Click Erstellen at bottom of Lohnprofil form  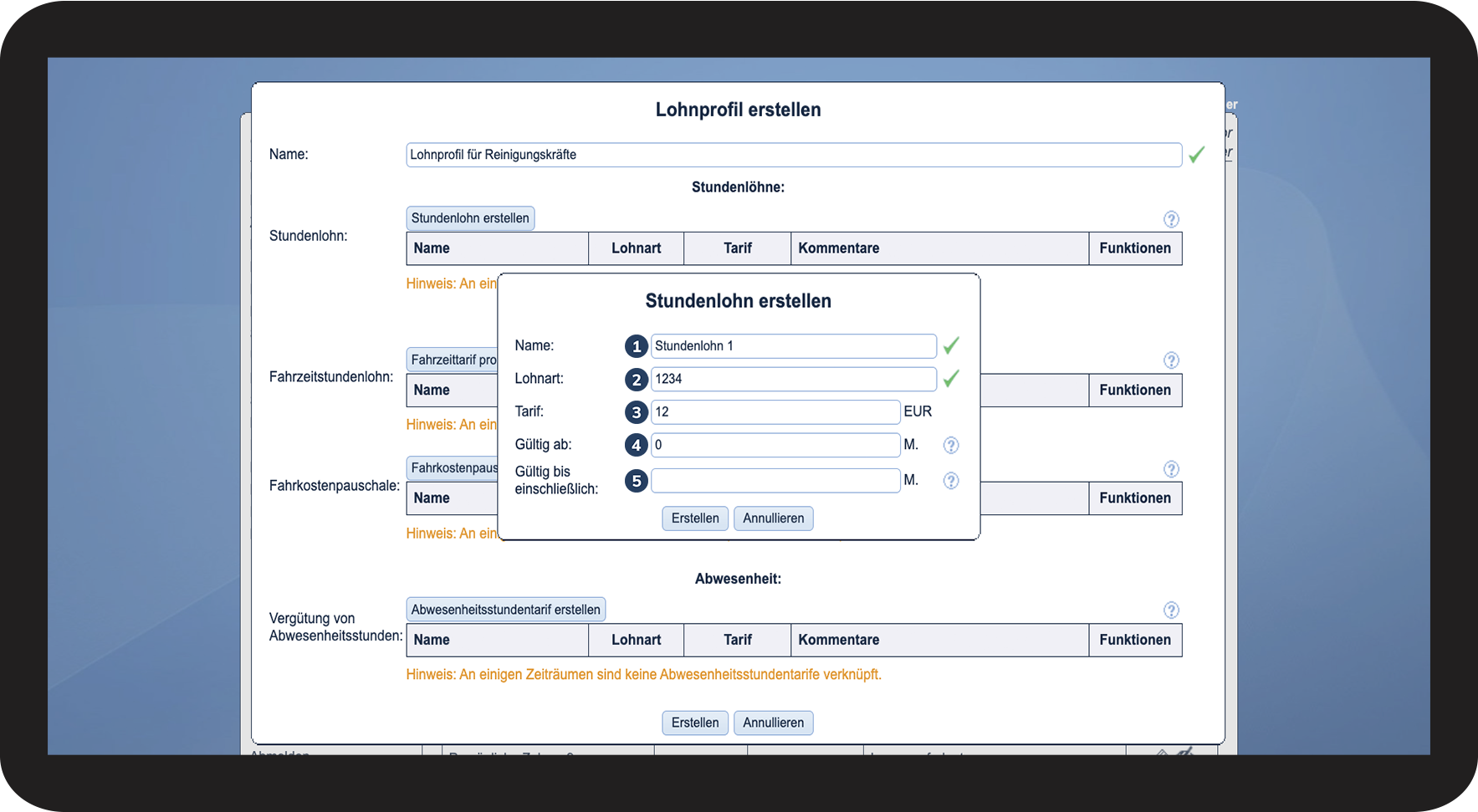(x=695, y=723)
